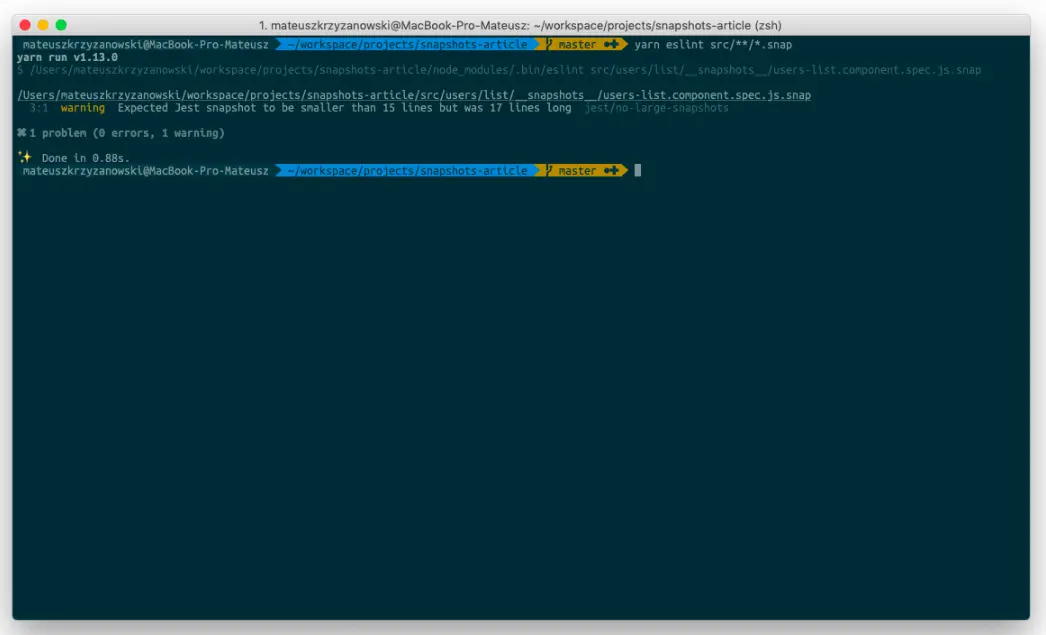Click the branch icon in the bottom prompt
Viewport: 1046px width, 635px height.
551,170
